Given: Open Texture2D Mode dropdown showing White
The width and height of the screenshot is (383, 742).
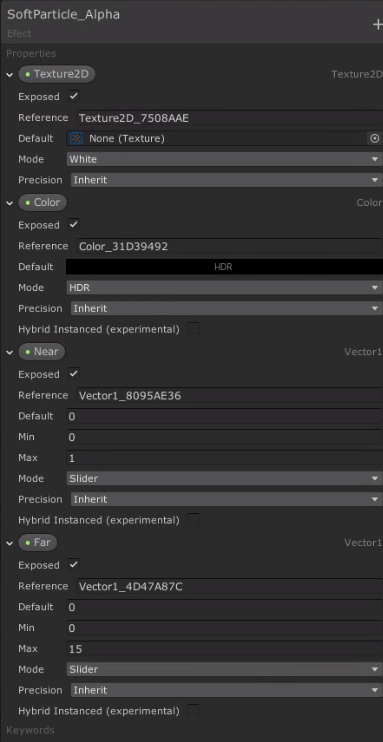Looking at the screenshot, I should point(224,159).
